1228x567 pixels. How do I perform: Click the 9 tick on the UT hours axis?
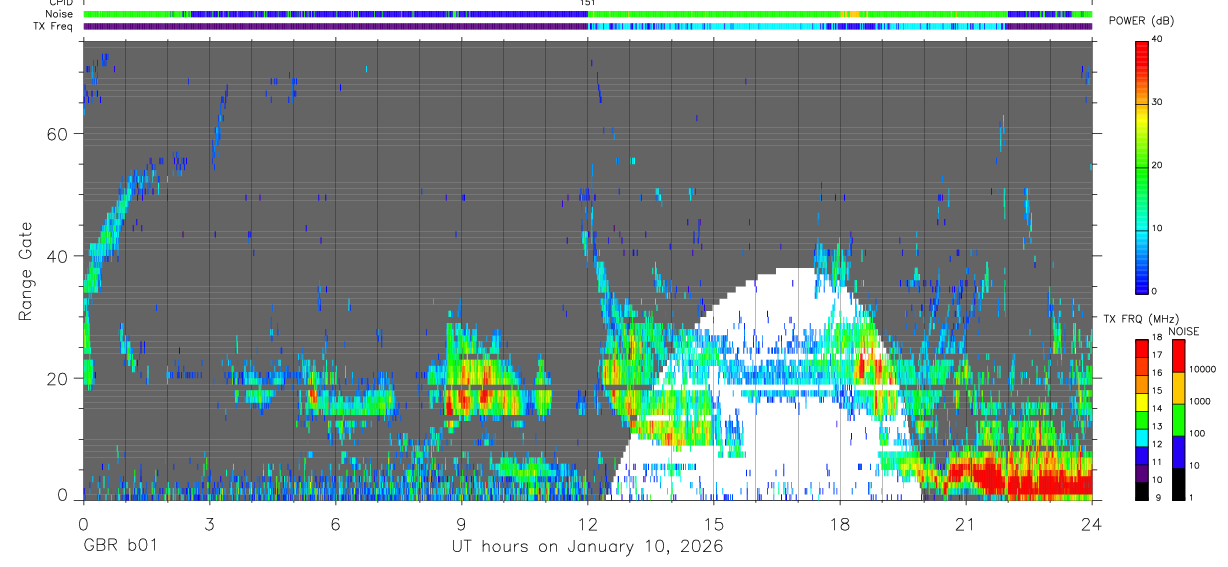(x=462, y=523)
